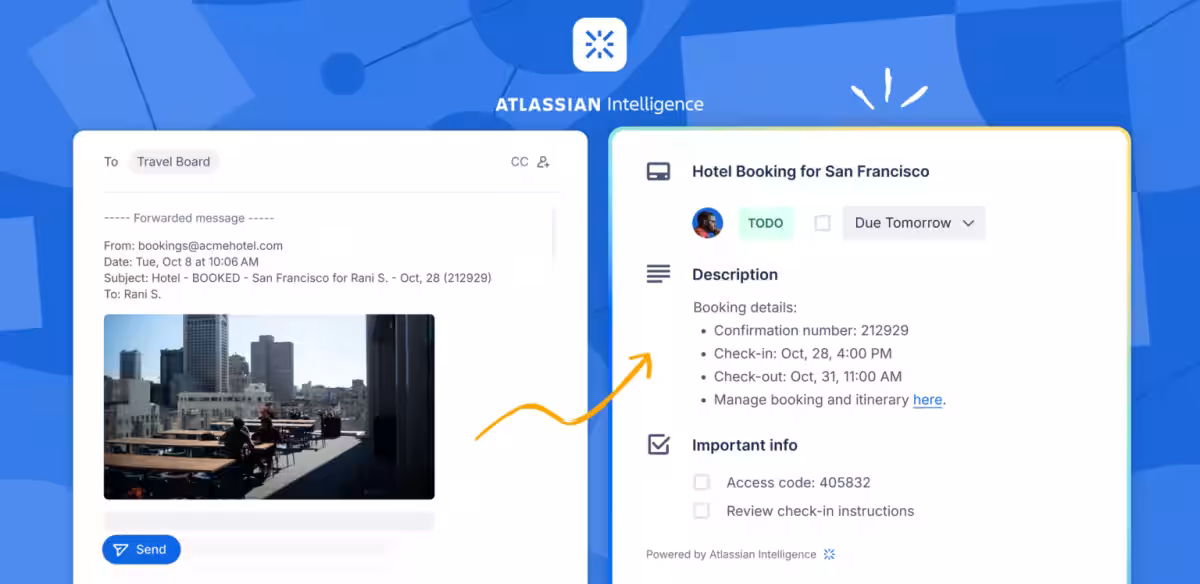Click the add recipient person icon

tap(543, 162)
